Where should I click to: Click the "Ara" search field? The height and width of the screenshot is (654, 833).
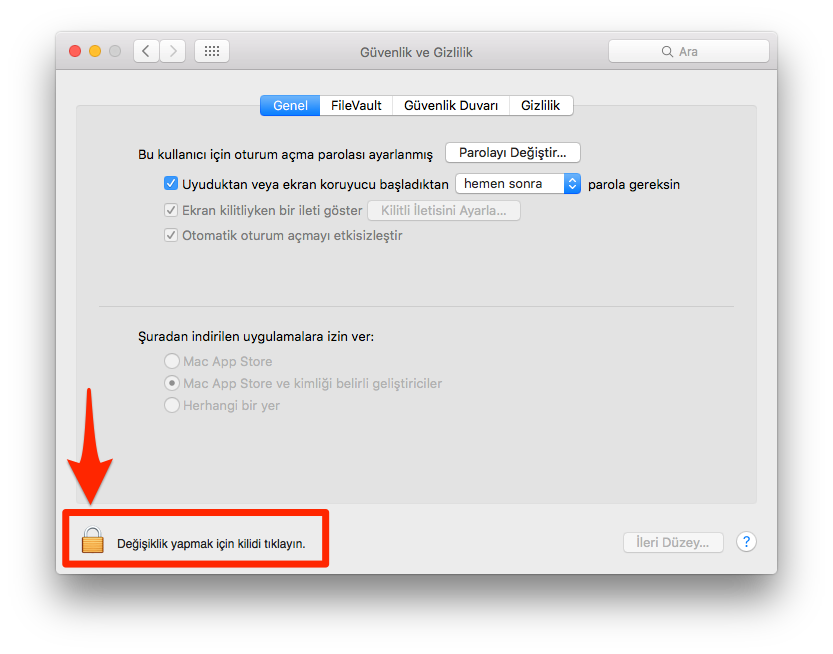click(x=688, y=52)
